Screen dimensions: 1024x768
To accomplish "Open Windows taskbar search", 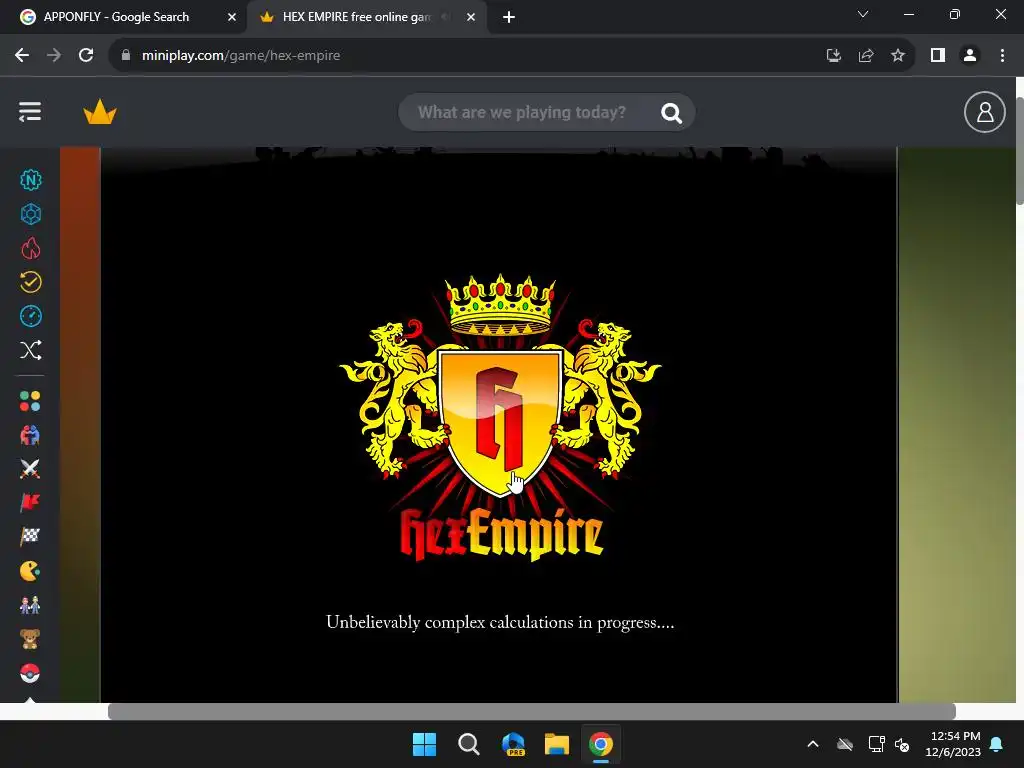I will click(x=468, y=744).
